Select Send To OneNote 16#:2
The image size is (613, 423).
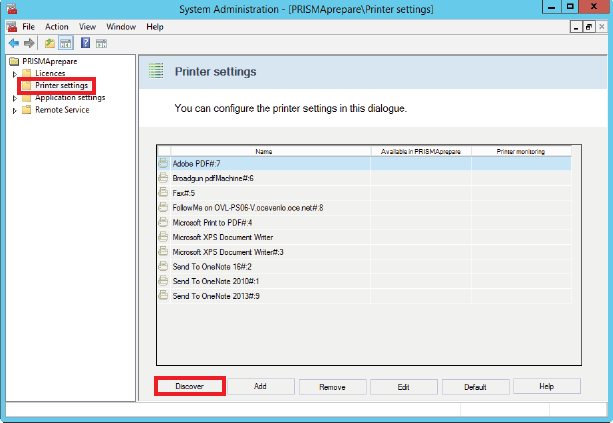tap(364, 267)
